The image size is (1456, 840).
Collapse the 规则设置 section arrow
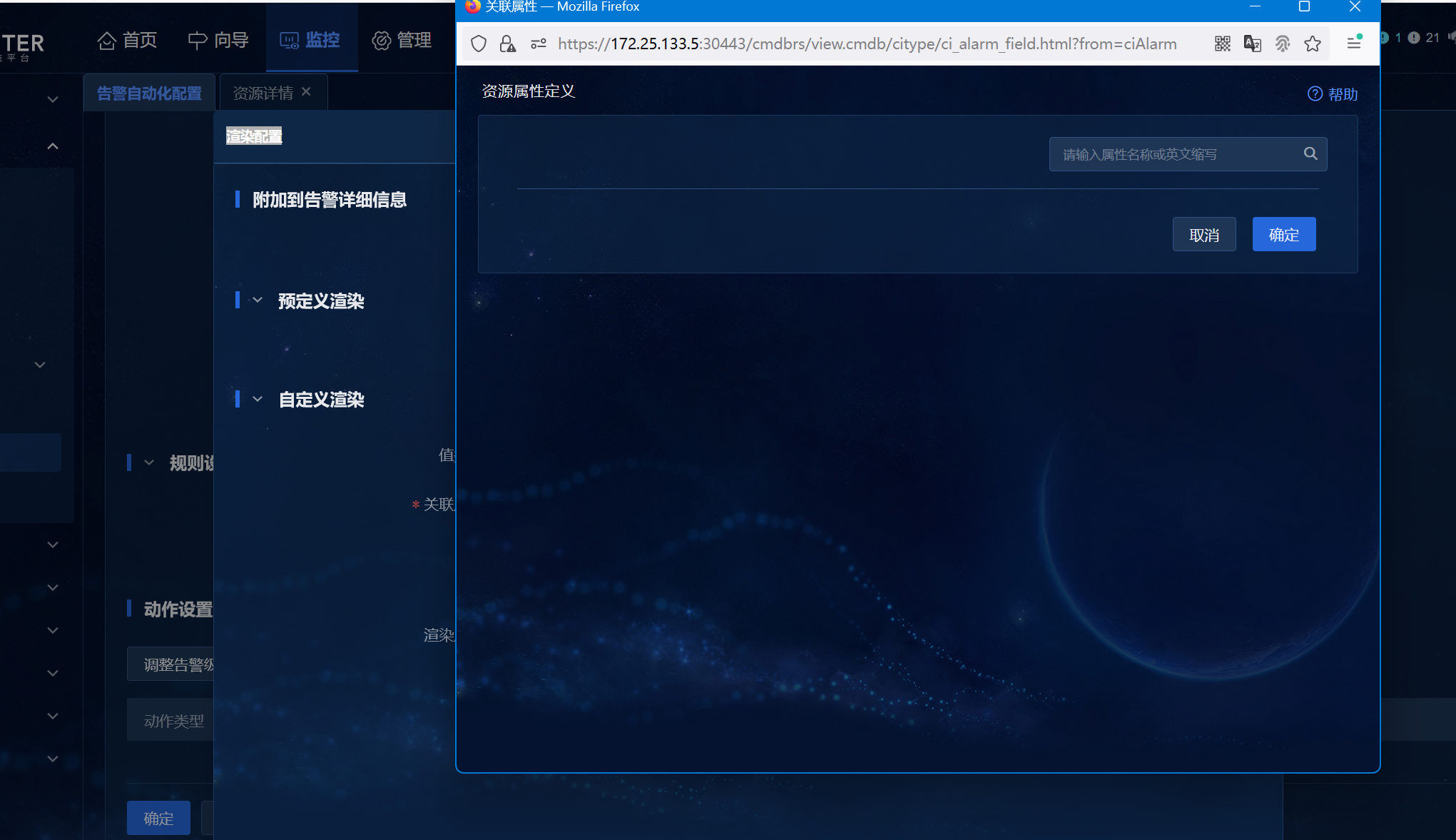[149, 462]
